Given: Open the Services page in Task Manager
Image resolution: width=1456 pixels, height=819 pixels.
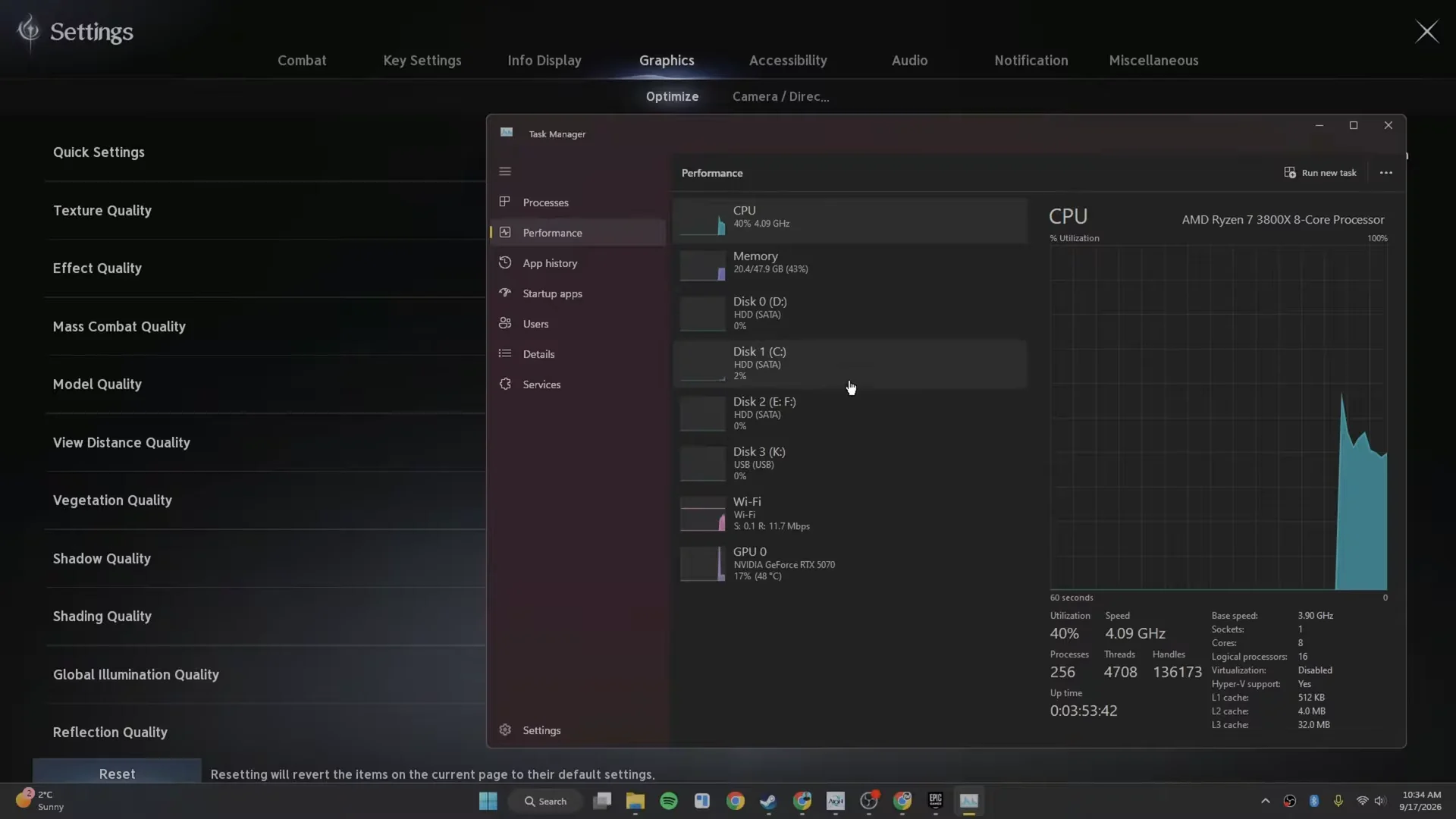Looking at the screenshot, I should pyautogui.click(x=577, y=384).
